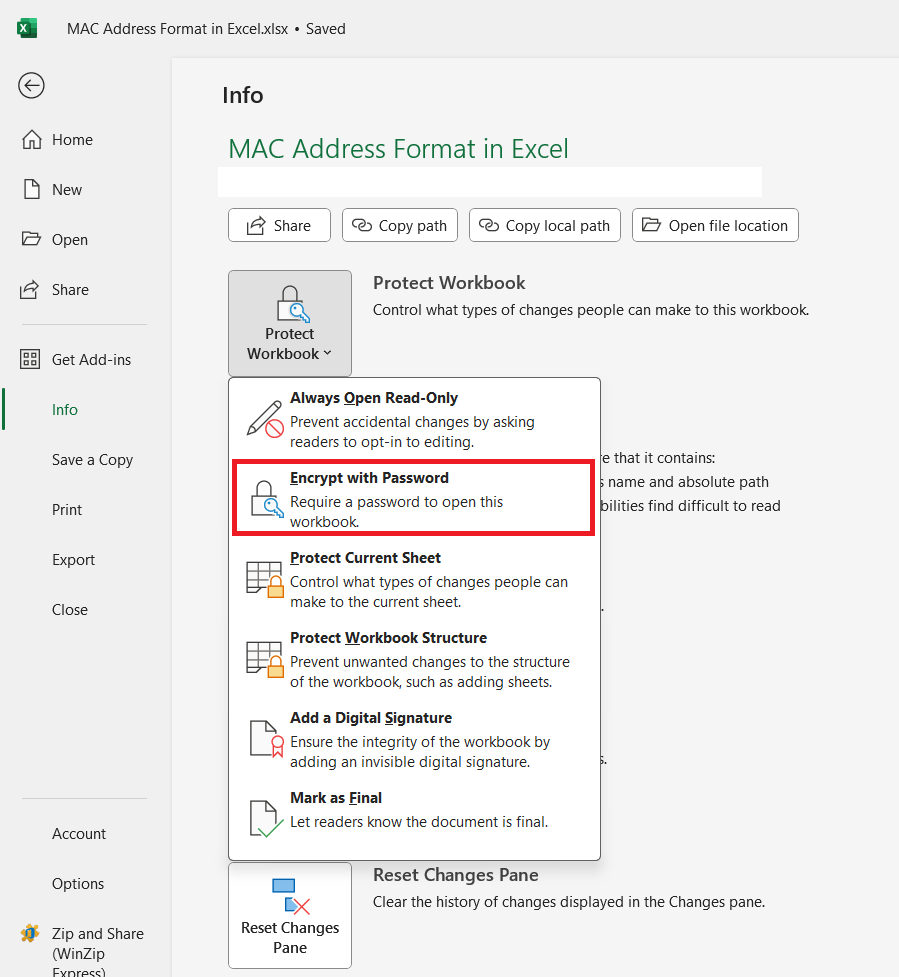Choose Encrypt with Password
This screenshot has height=977, width=899.
[414, 498]
